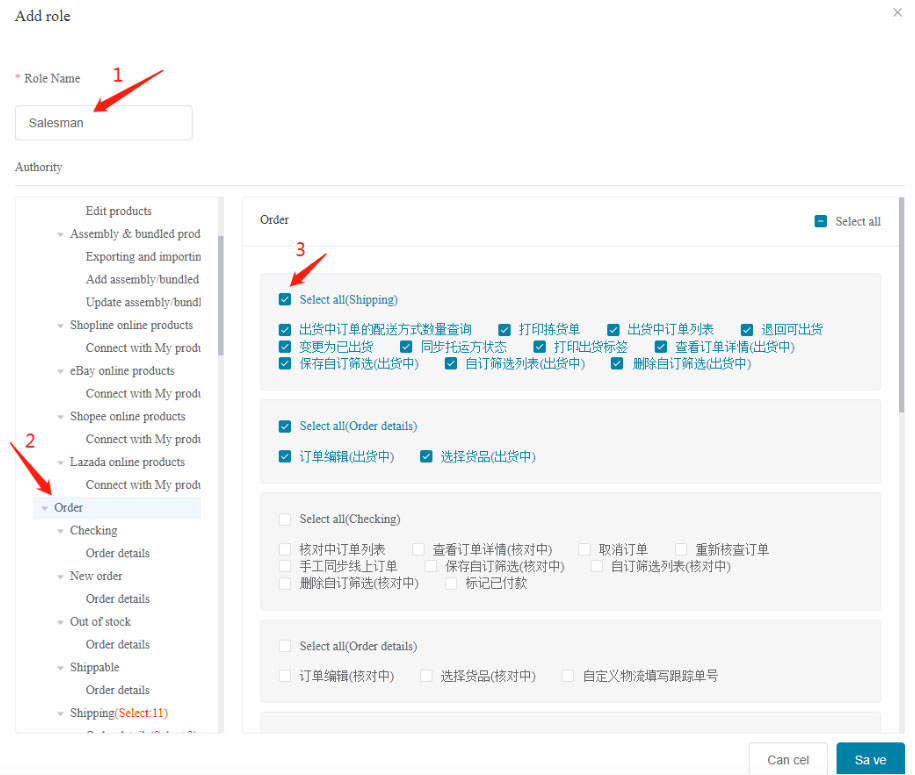Check 核对中订单列表 checkbox

click(285, 549)
